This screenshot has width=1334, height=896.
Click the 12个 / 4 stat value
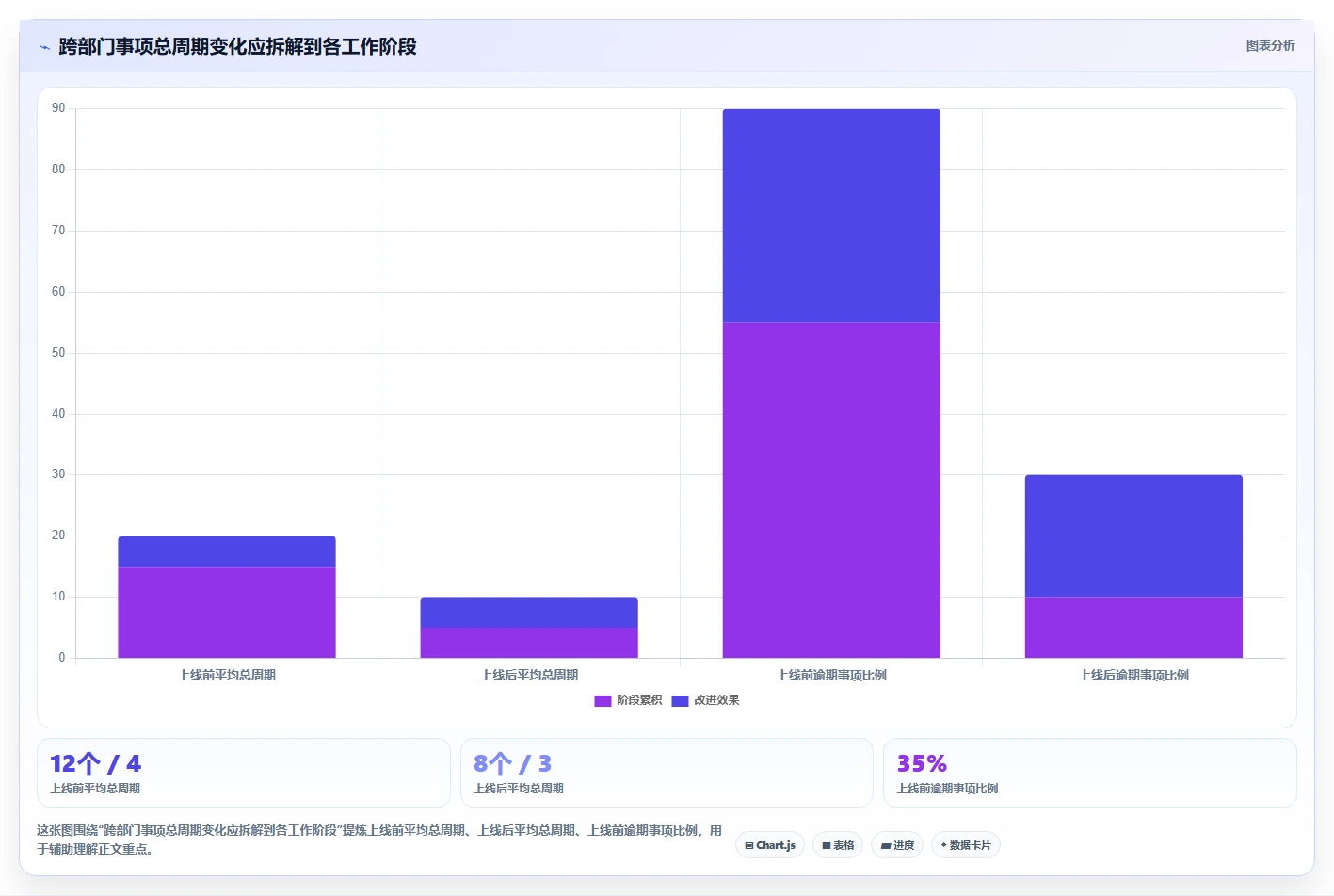click(x=95, y=763)
